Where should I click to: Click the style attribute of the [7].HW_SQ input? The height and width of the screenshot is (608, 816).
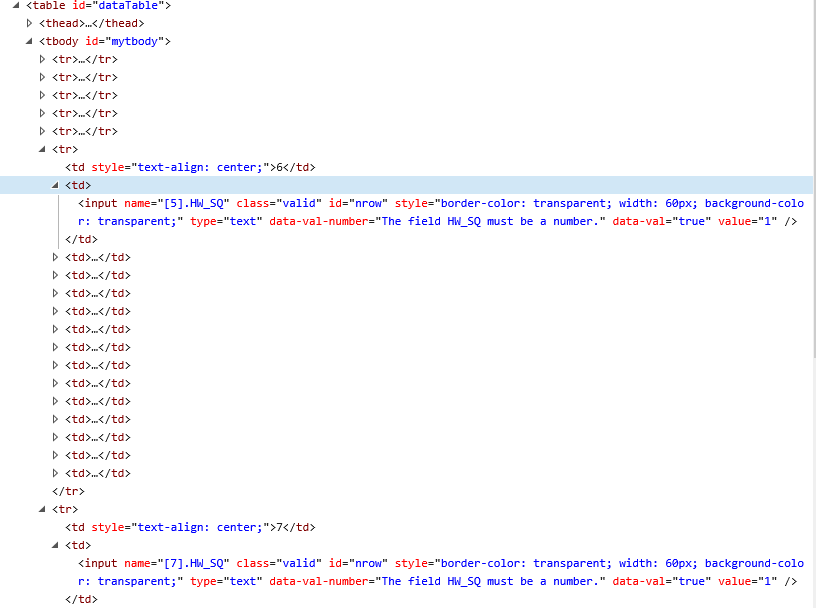pos(600,563)
